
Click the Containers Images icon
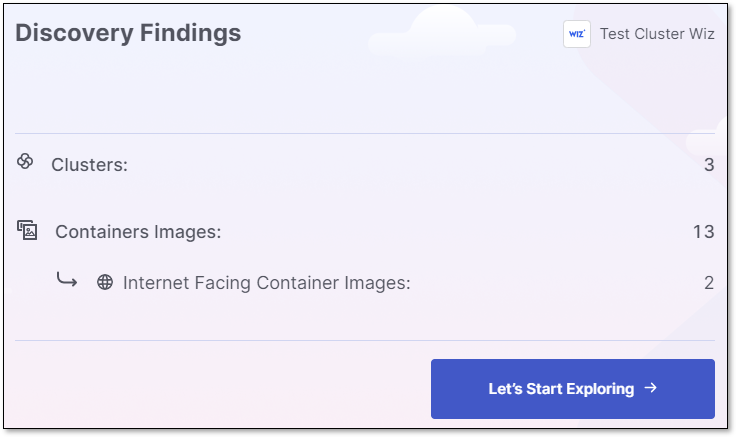point(27,230)
